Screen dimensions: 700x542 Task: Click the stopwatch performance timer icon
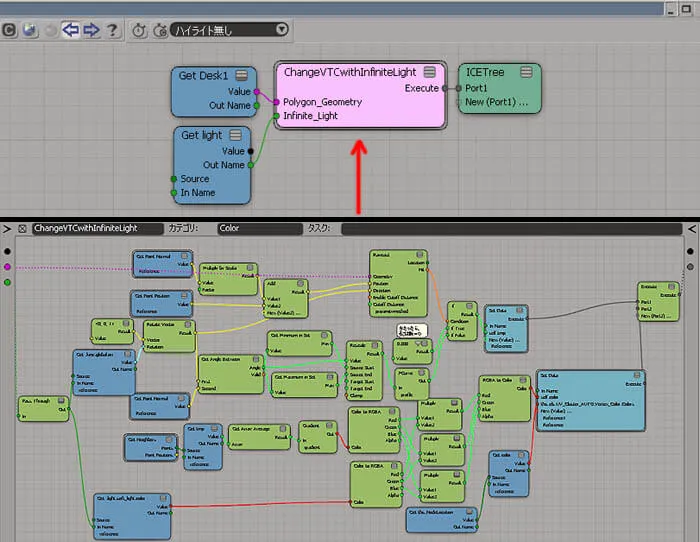[139, 30]
